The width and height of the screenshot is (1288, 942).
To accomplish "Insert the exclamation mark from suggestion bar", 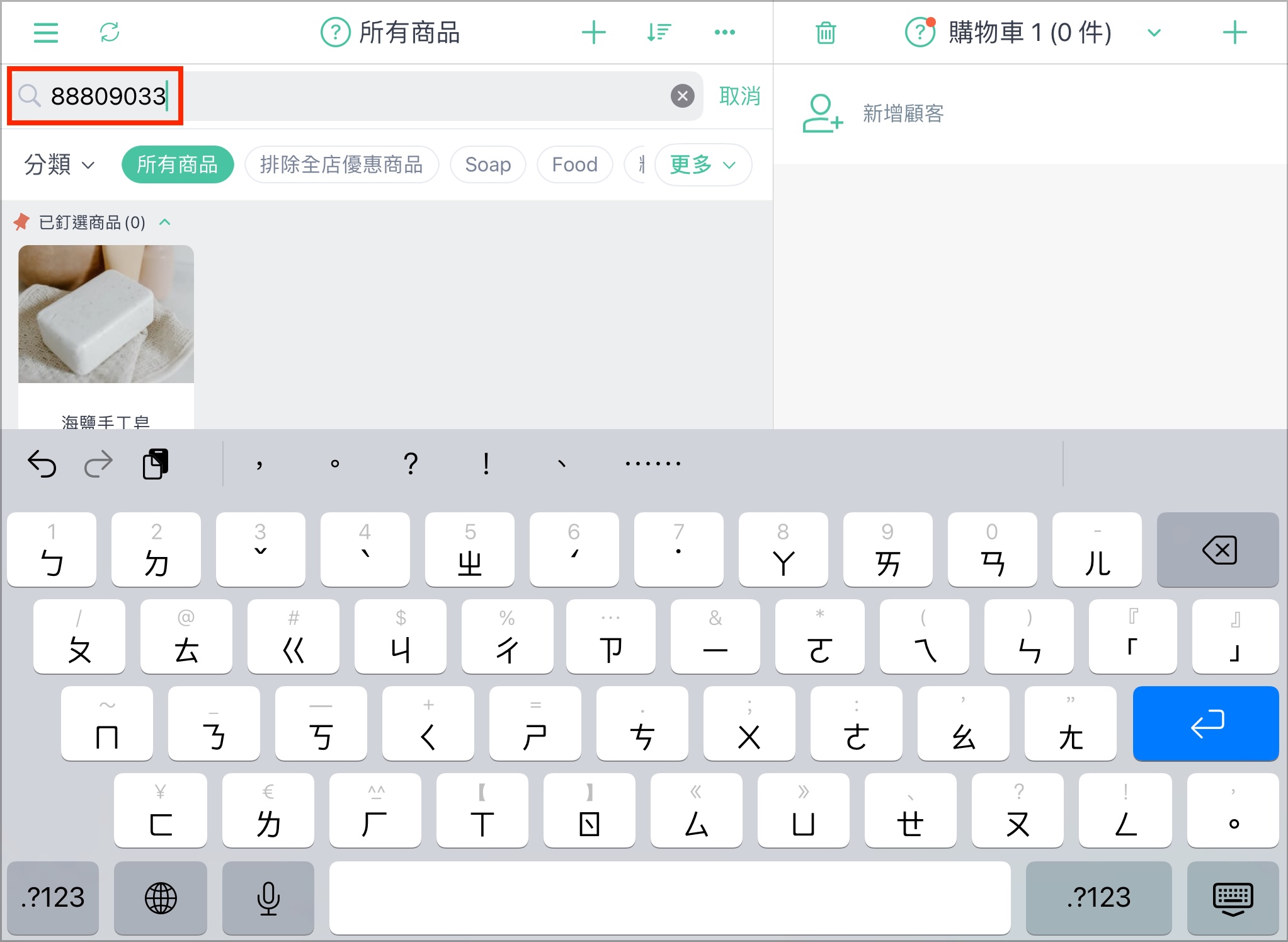I will 486,464.
